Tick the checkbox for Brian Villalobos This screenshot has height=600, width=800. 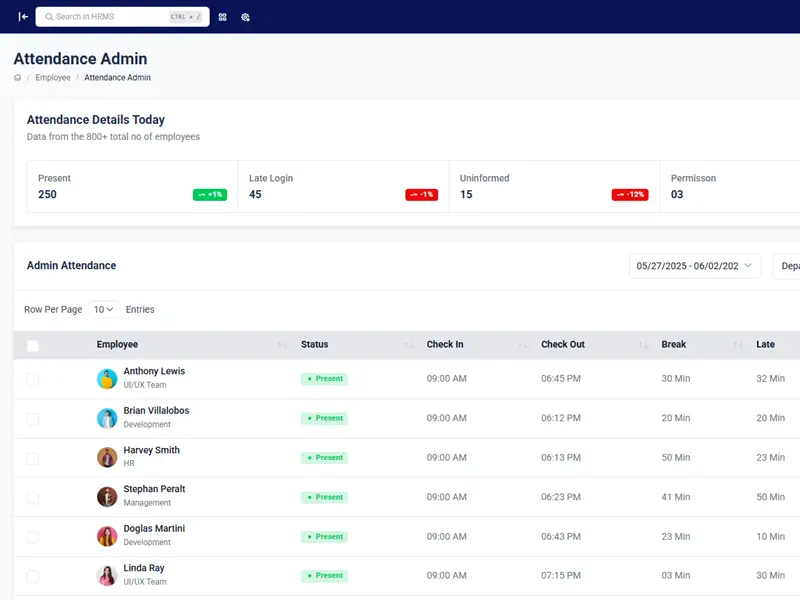[33, 419]
